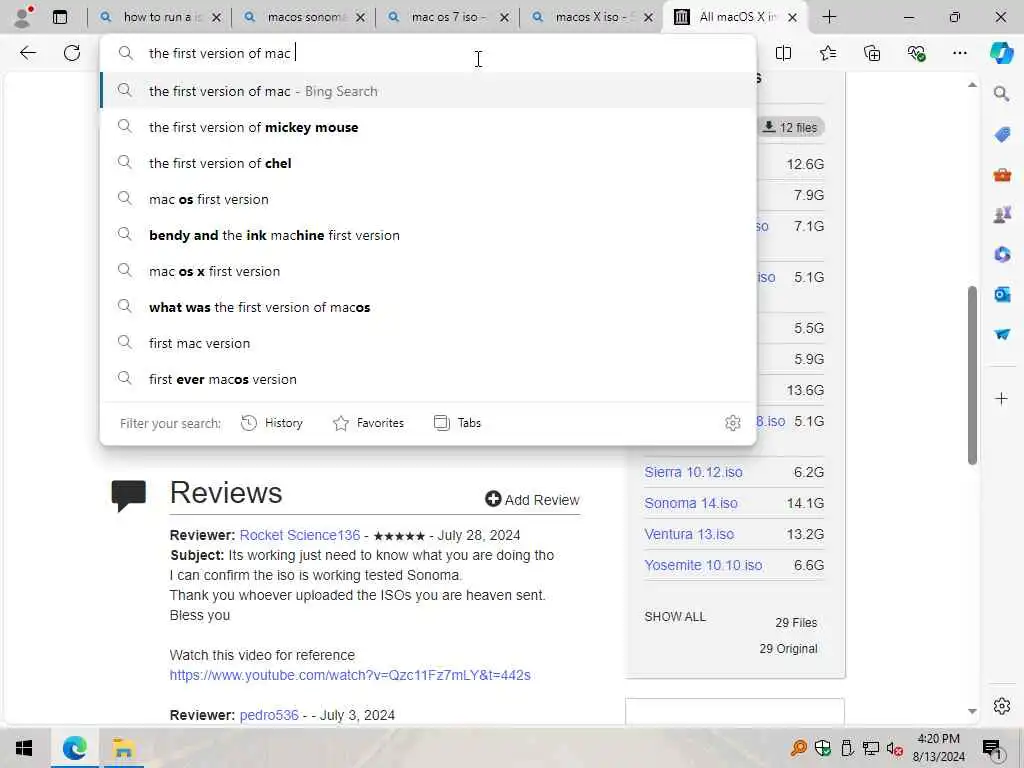Switch to the 'macos X iso' tab

[591, 17]
